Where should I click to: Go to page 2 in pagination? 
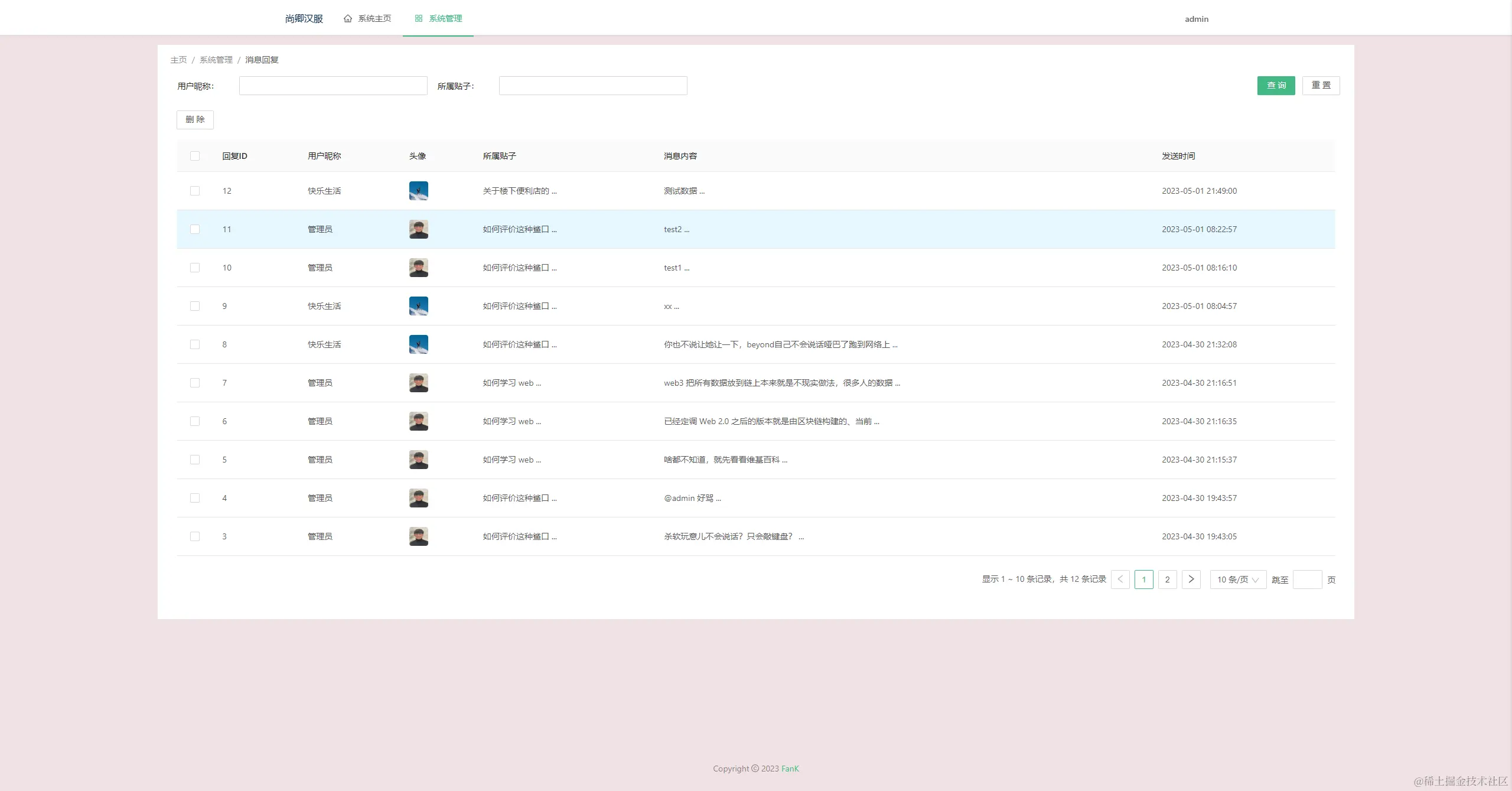pos(1167,580)
